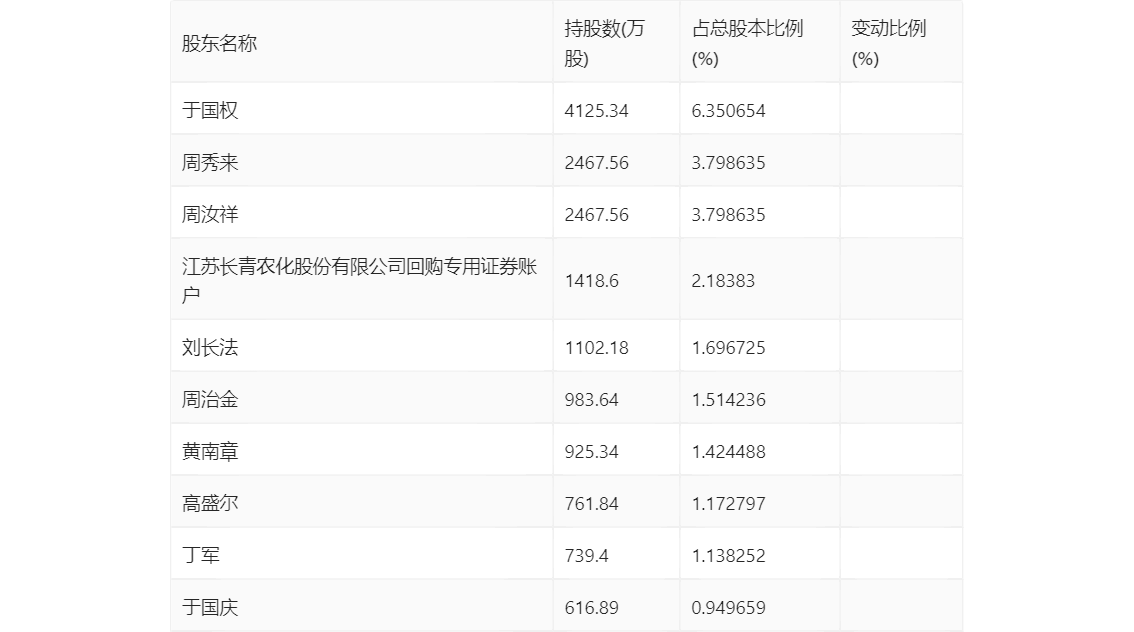
Task: Select shareholder name 周汝祥
Action: (x=210, y=214)
